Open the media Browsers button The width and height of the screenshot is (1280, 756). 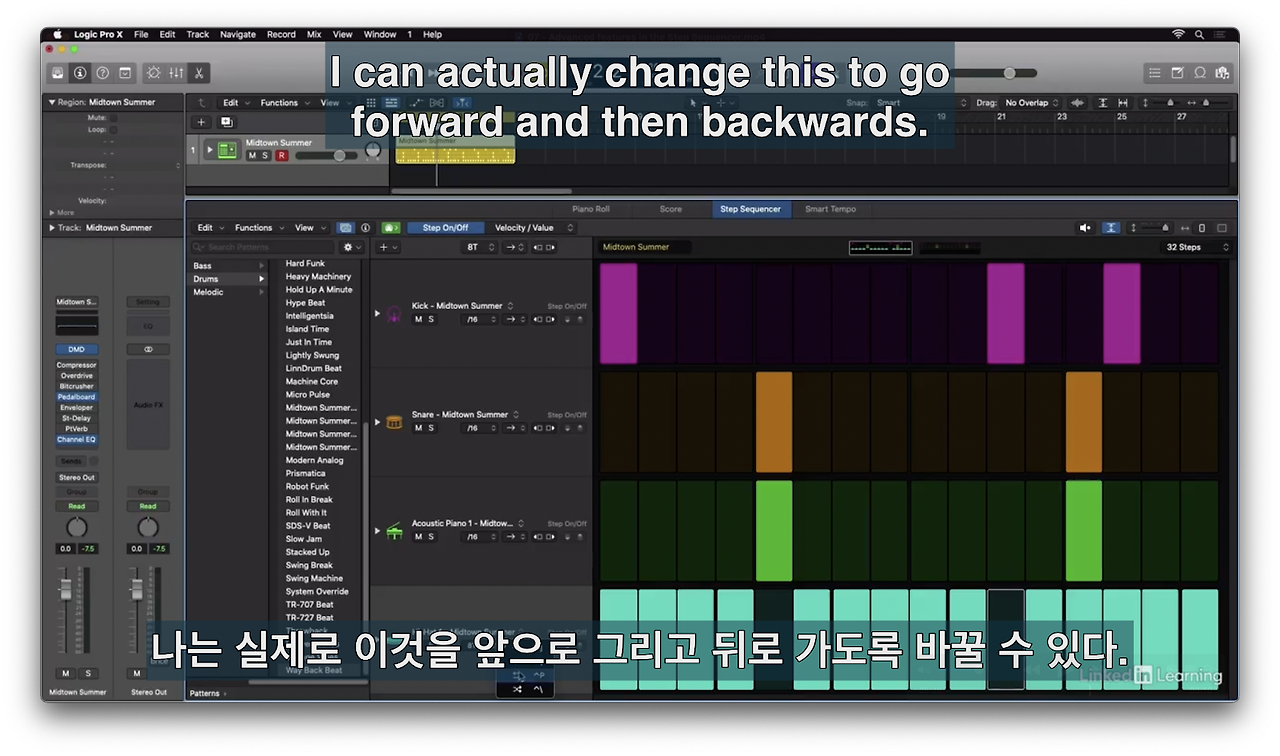pyautogui.click(x=1221, y=73)
